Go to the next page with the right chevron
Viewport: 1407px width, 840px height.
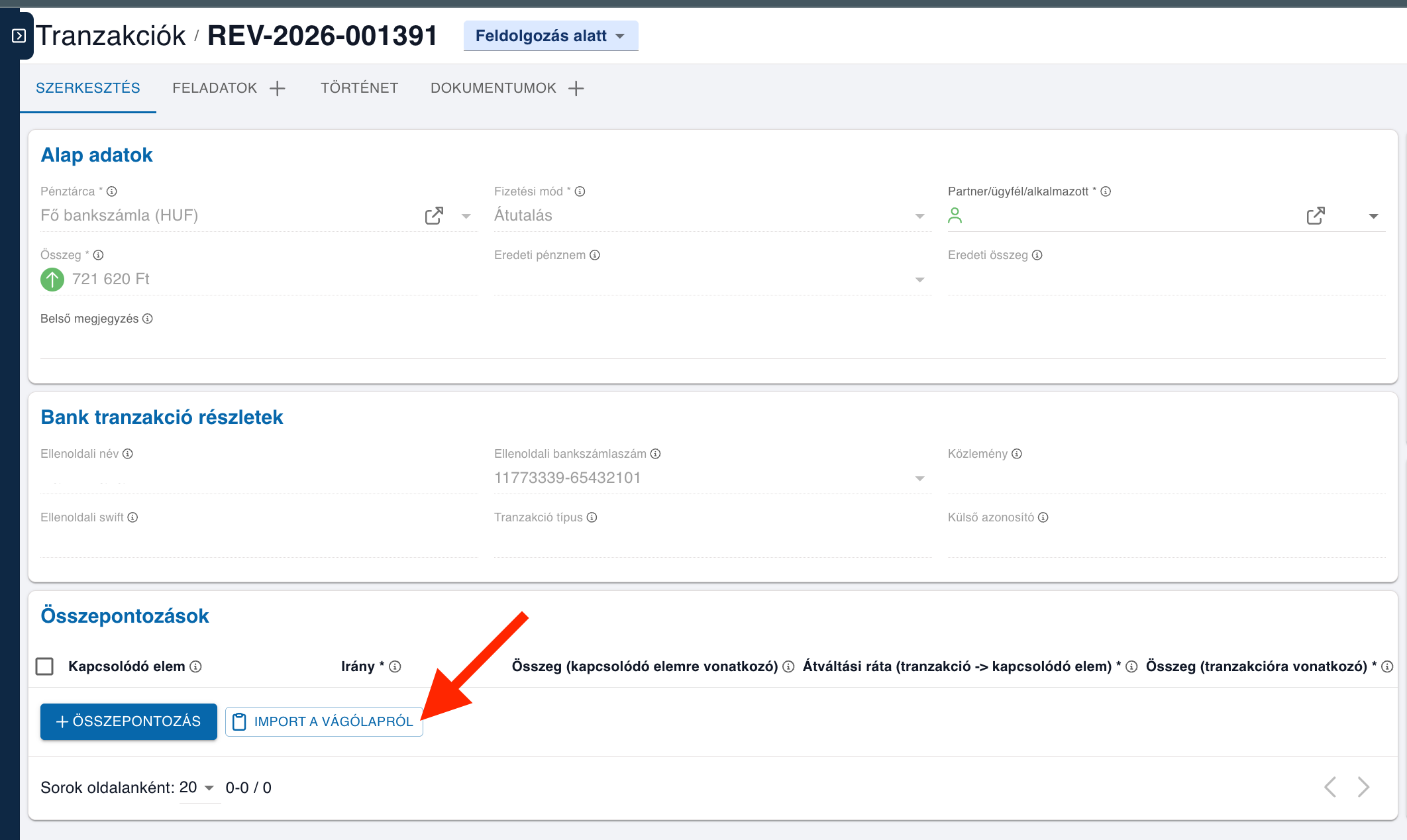tap(1363, 787)
